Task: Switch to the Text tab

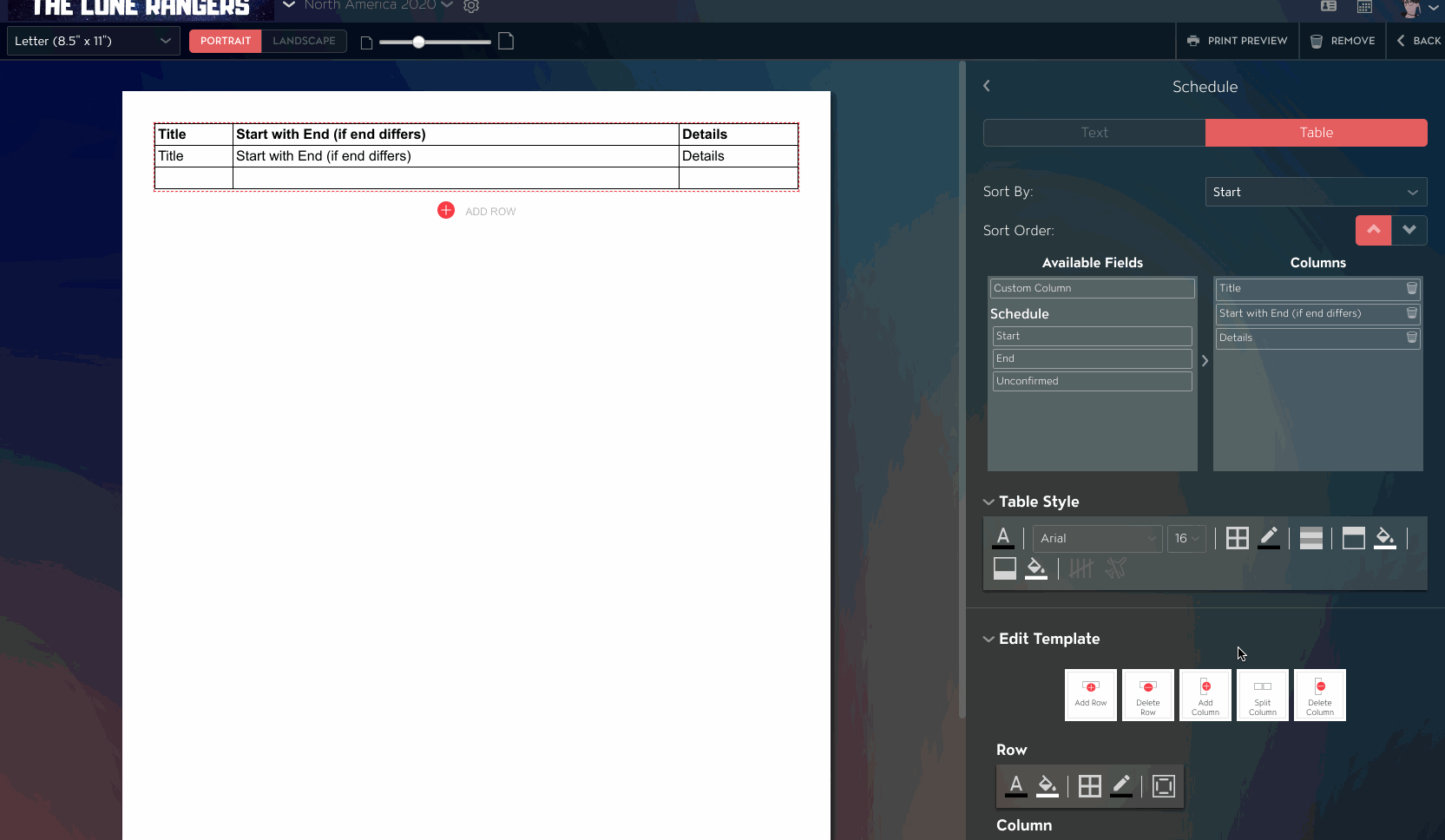Action: (x=1094, y=133)
